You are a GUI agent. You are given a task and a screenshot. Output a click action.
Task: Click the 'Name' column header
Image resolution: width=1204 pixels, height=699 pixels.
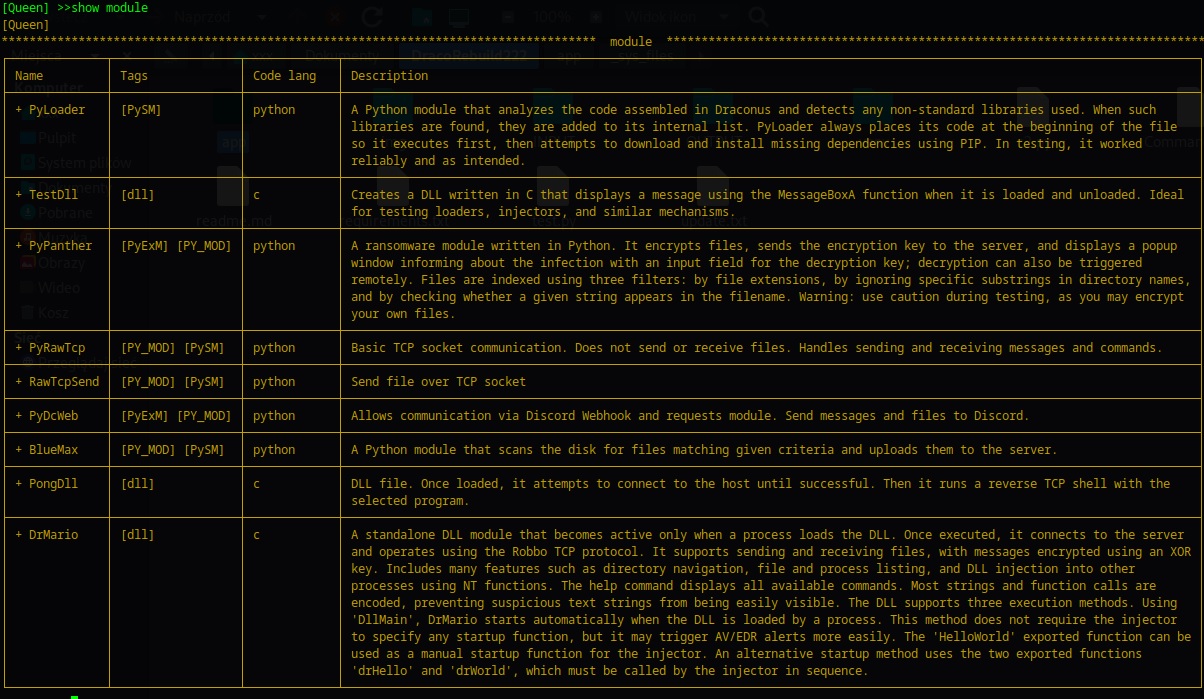pos(29,76)
